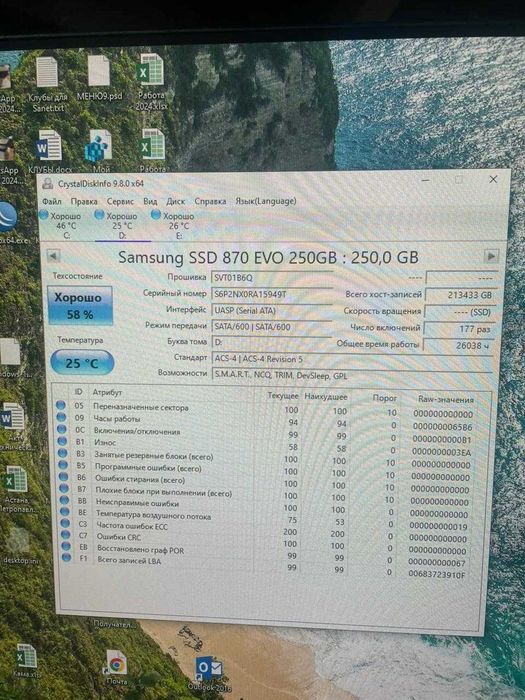Click the Raw-значения column header
The image size is (525, 700).
pos(446,399)
